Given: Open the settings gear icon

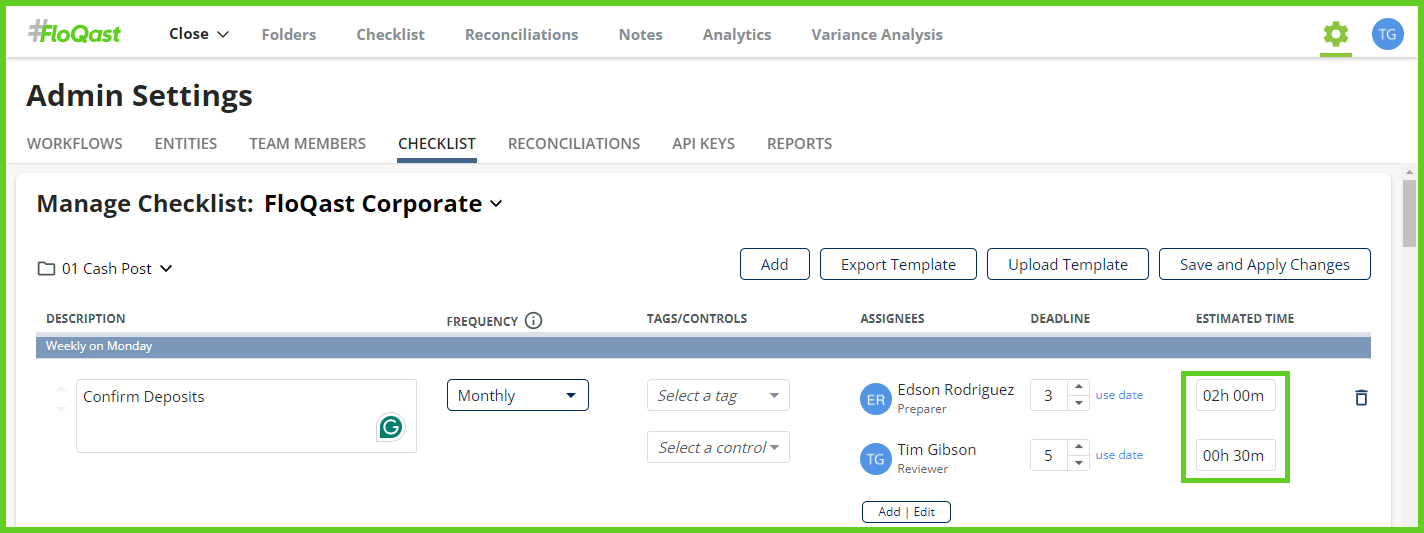Looking at the screenshot, I should (x=1335, y=34).
